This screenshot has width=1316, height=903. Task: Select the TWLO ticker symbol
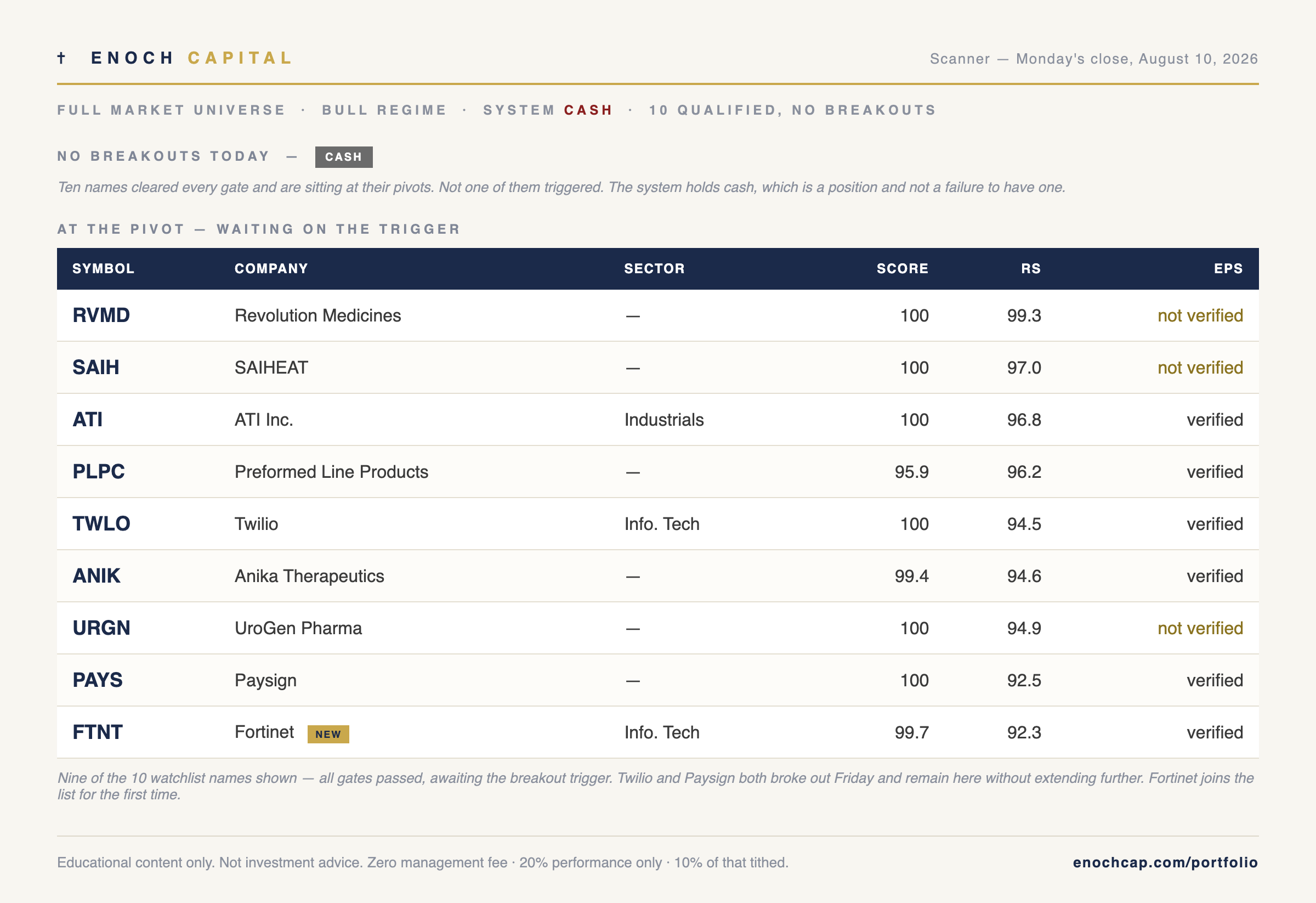pos(101,524)
